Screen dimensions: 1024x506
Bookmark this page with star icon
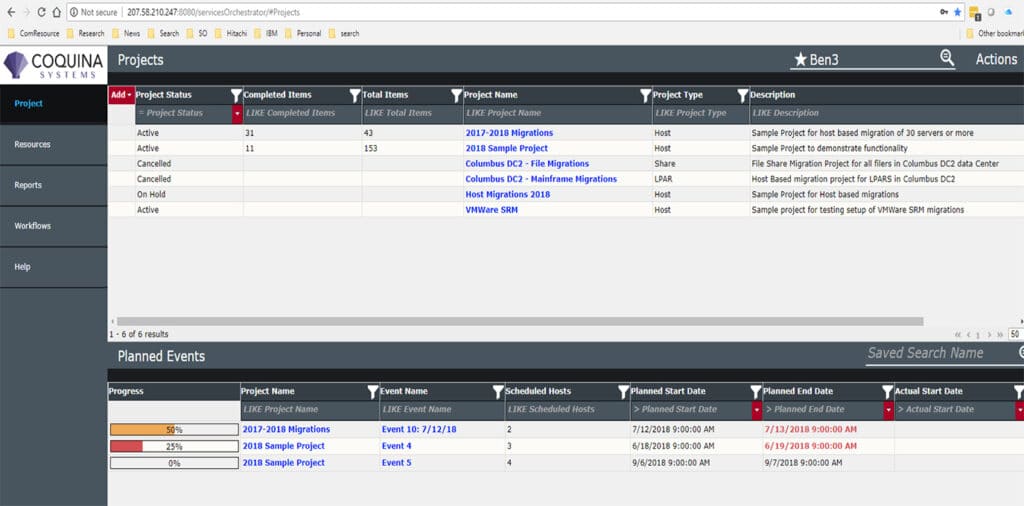coord(957,12)
